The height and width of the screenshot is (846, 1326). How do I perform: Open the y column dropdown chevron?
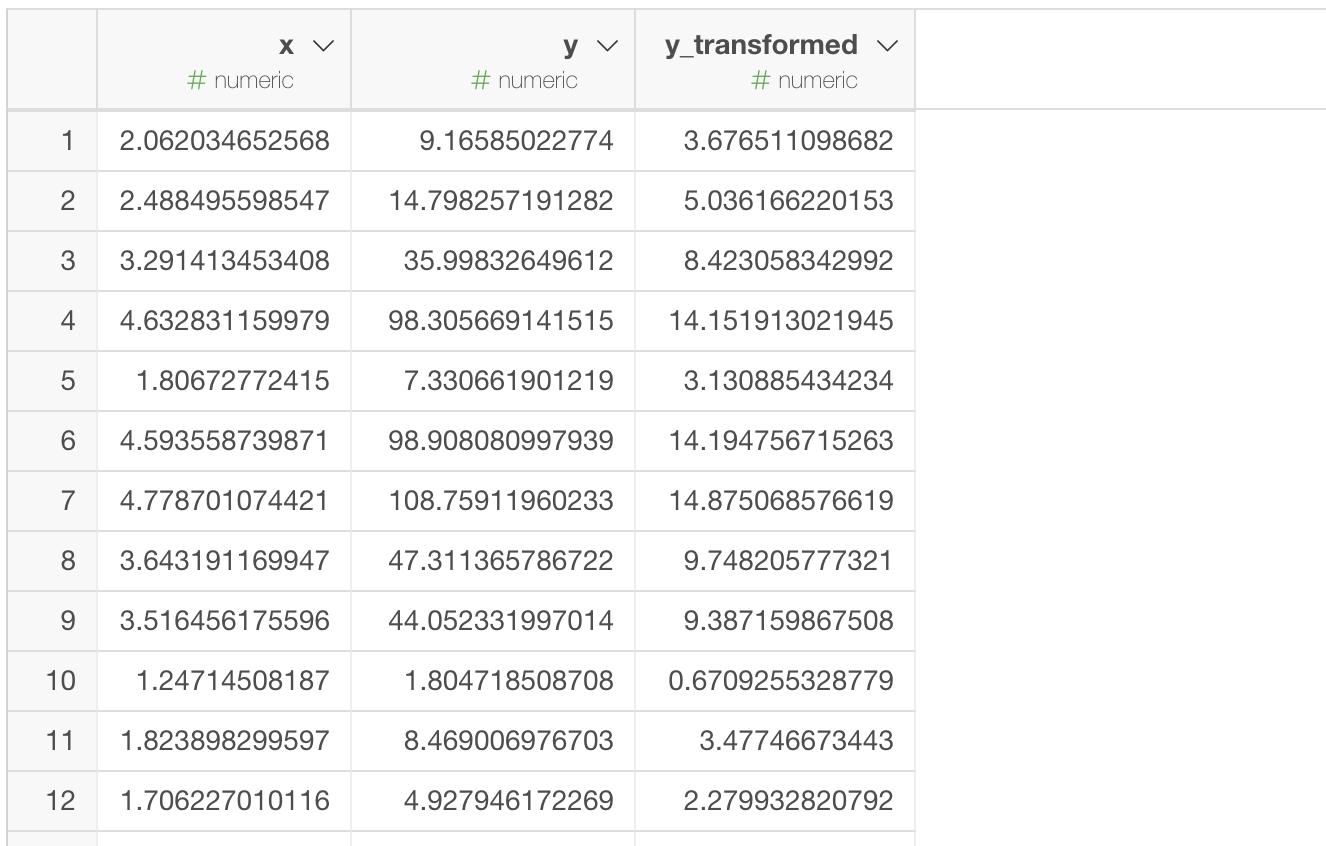pos(606,46)
